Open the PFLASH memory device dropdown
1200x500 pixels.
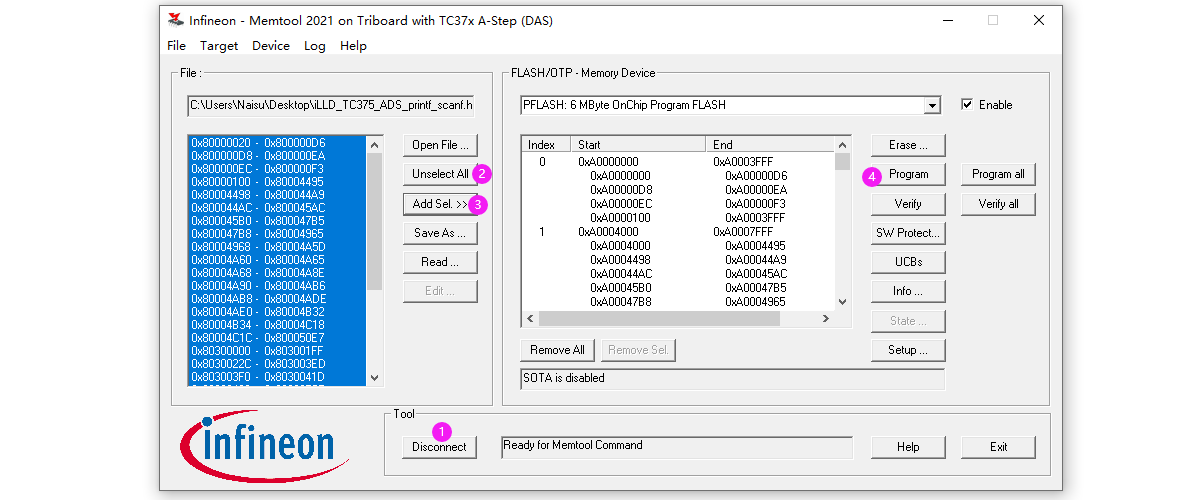click(x=932, y=105)
